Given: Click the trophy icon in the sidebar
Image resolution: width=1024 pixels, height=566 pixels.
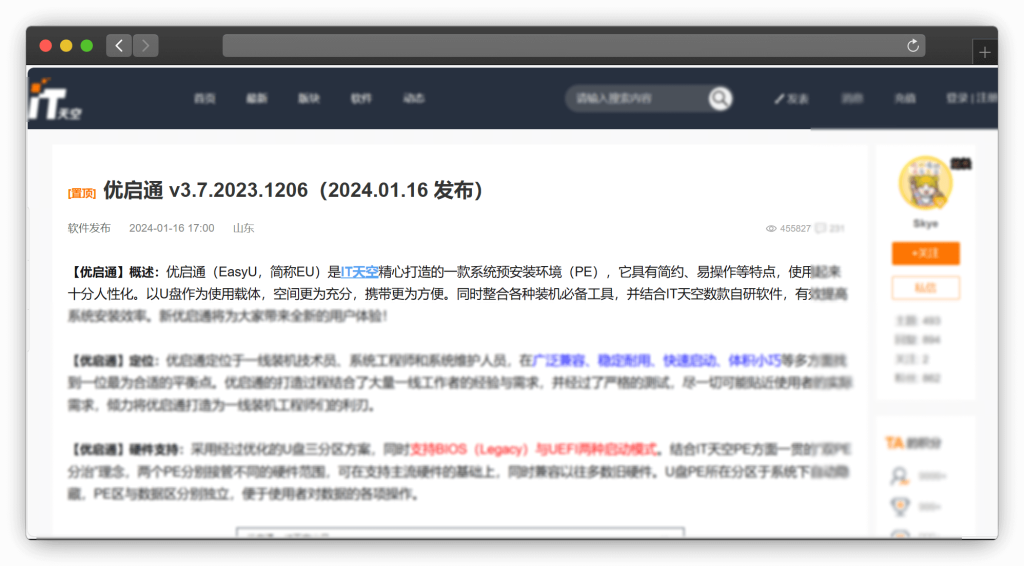Looking at the screenshot, I should pos(900,506).
